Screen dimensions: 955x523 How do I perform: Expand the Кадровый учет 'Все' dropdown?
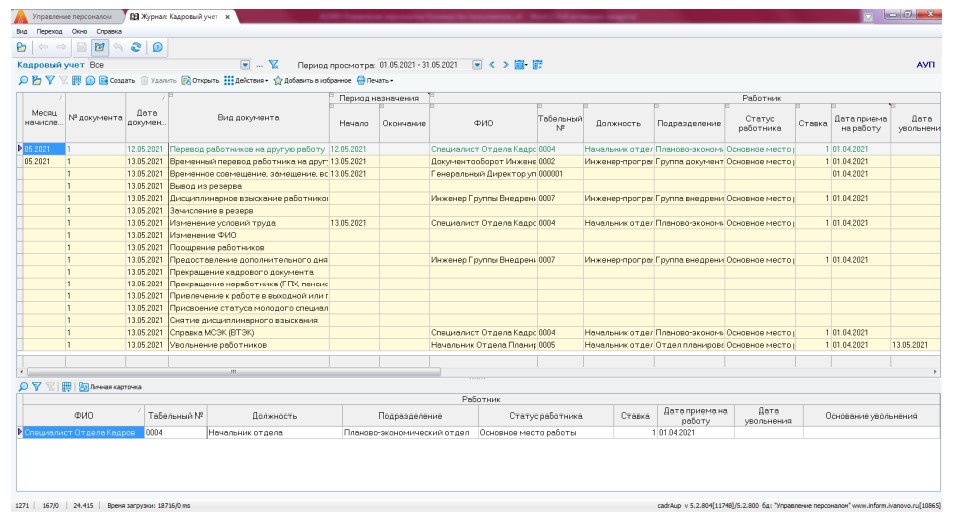(x=246, y=64)
